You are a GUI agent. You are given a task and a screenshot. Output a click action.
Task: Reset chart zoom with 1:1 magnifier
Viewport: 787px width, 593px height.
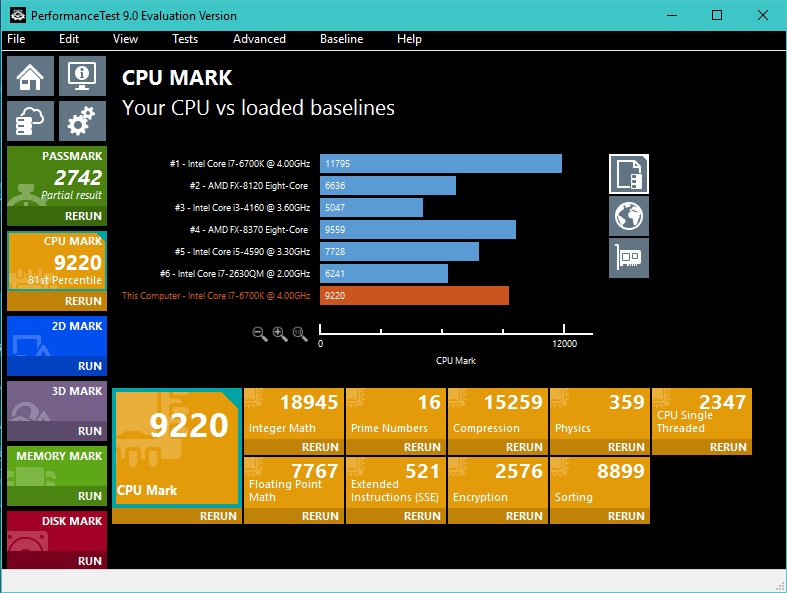(300, 334)
